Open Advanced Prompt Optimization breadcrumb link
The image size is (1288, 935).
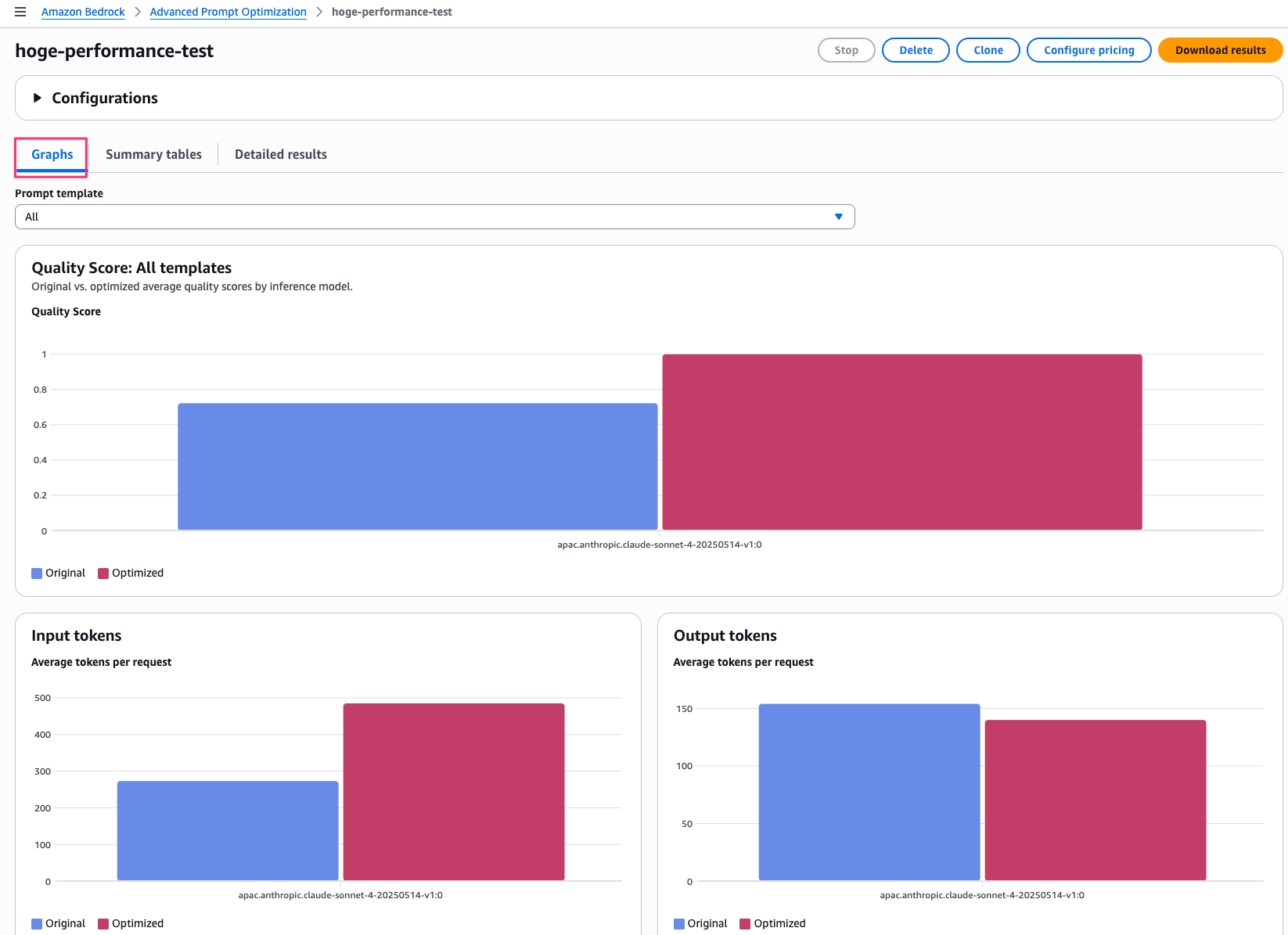[x=228, y=12]
